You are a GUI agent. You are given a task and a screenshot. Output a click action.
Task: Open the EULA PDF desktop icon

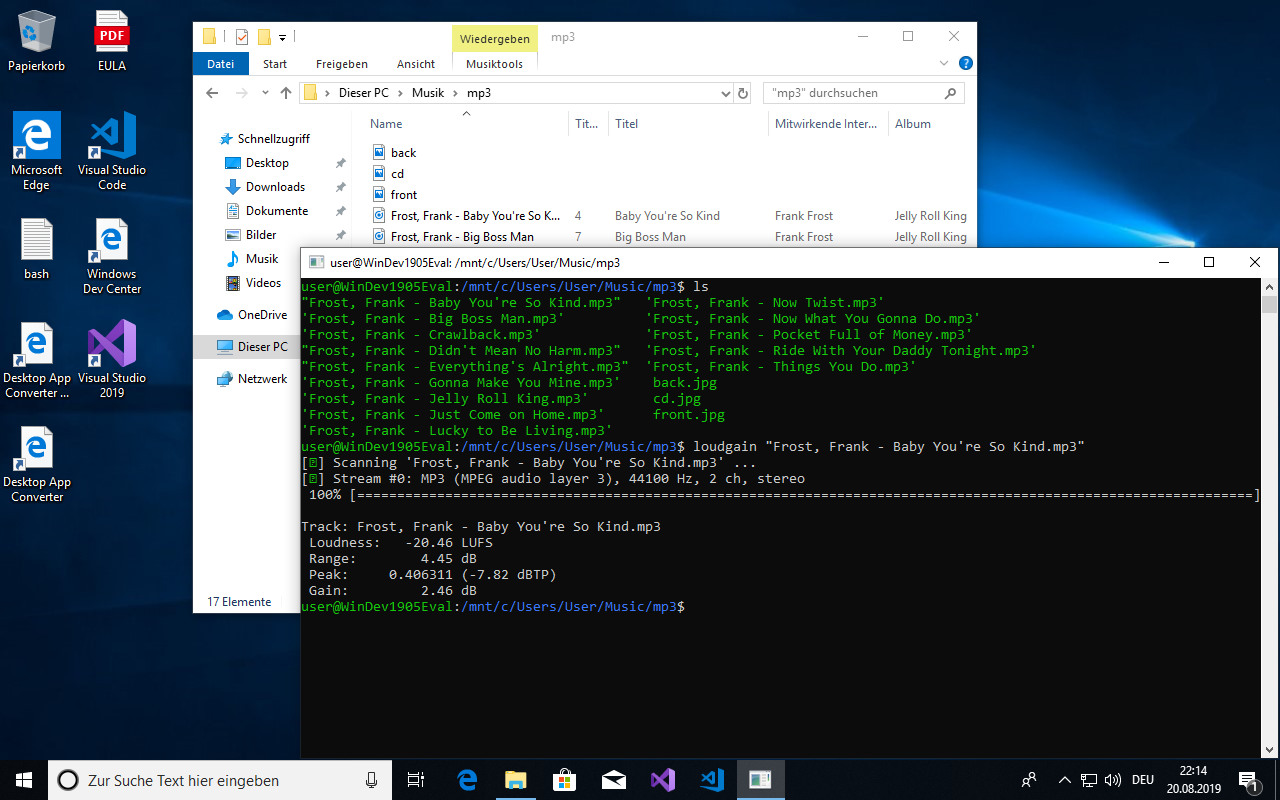tap(112, 40)
